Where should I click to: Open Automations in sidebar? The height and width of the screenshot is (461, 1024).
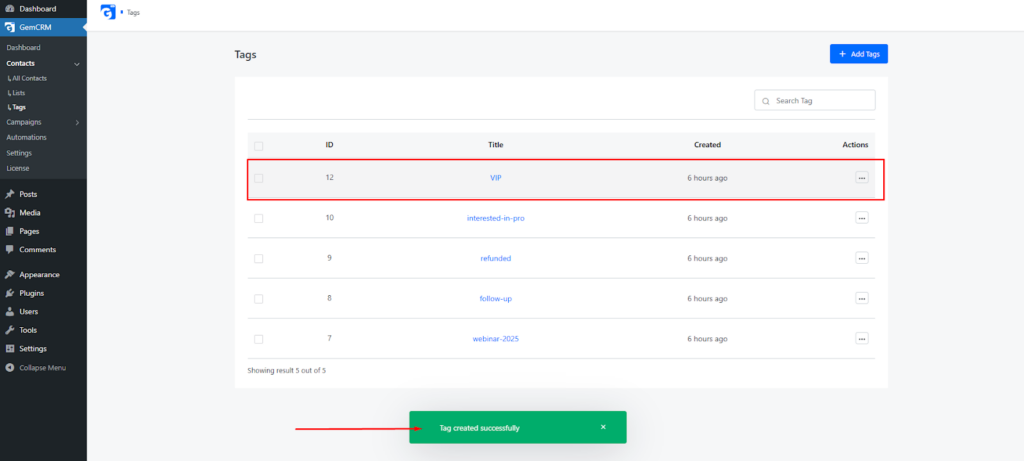coord(26,137)
